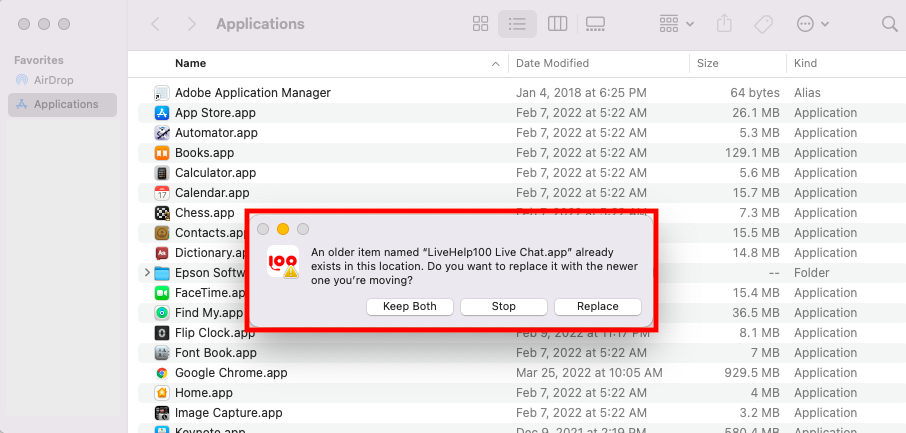Click the Contacts app icon
The width and height of the screenshot is (906, 433).
[x=162, y=232]
